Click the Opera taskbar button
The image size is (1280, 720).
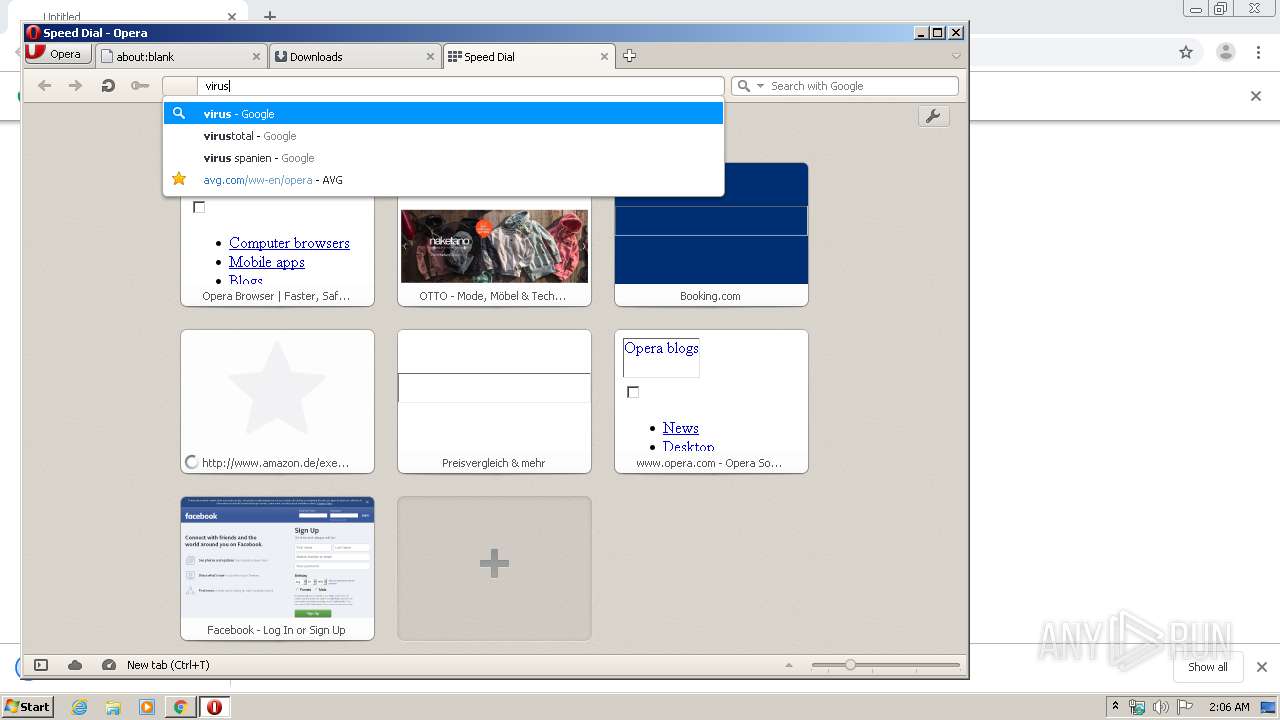click(x=214, y=707)
